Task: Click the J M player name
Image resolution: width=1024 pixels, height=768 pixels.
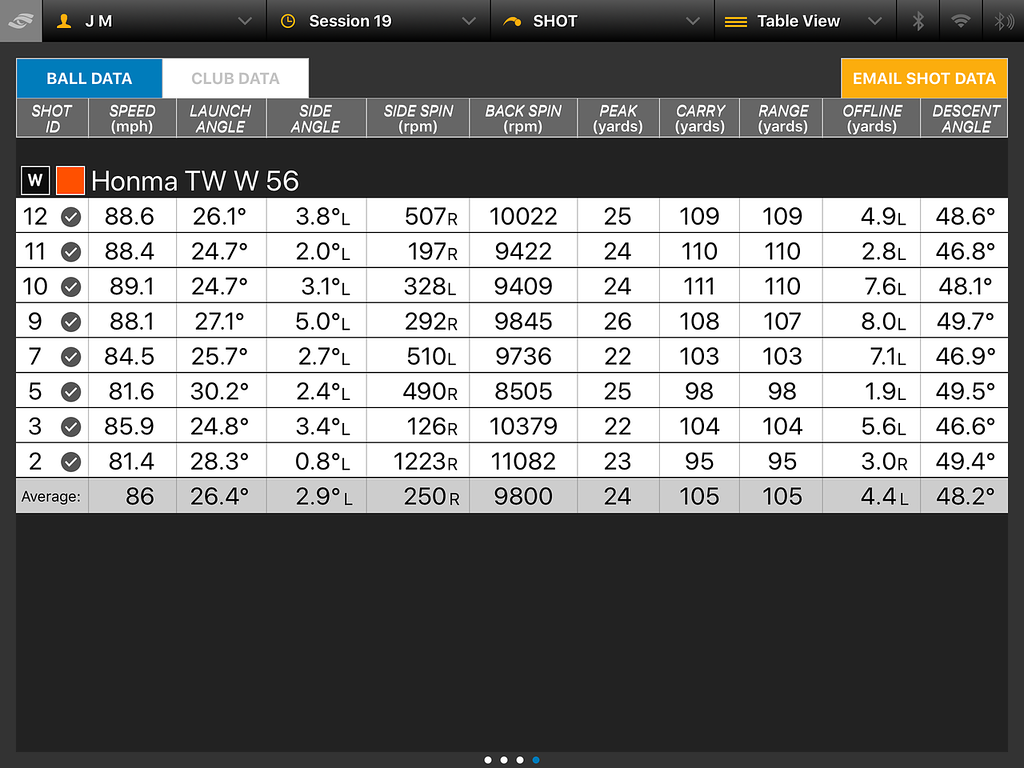Action: [99, 22]
